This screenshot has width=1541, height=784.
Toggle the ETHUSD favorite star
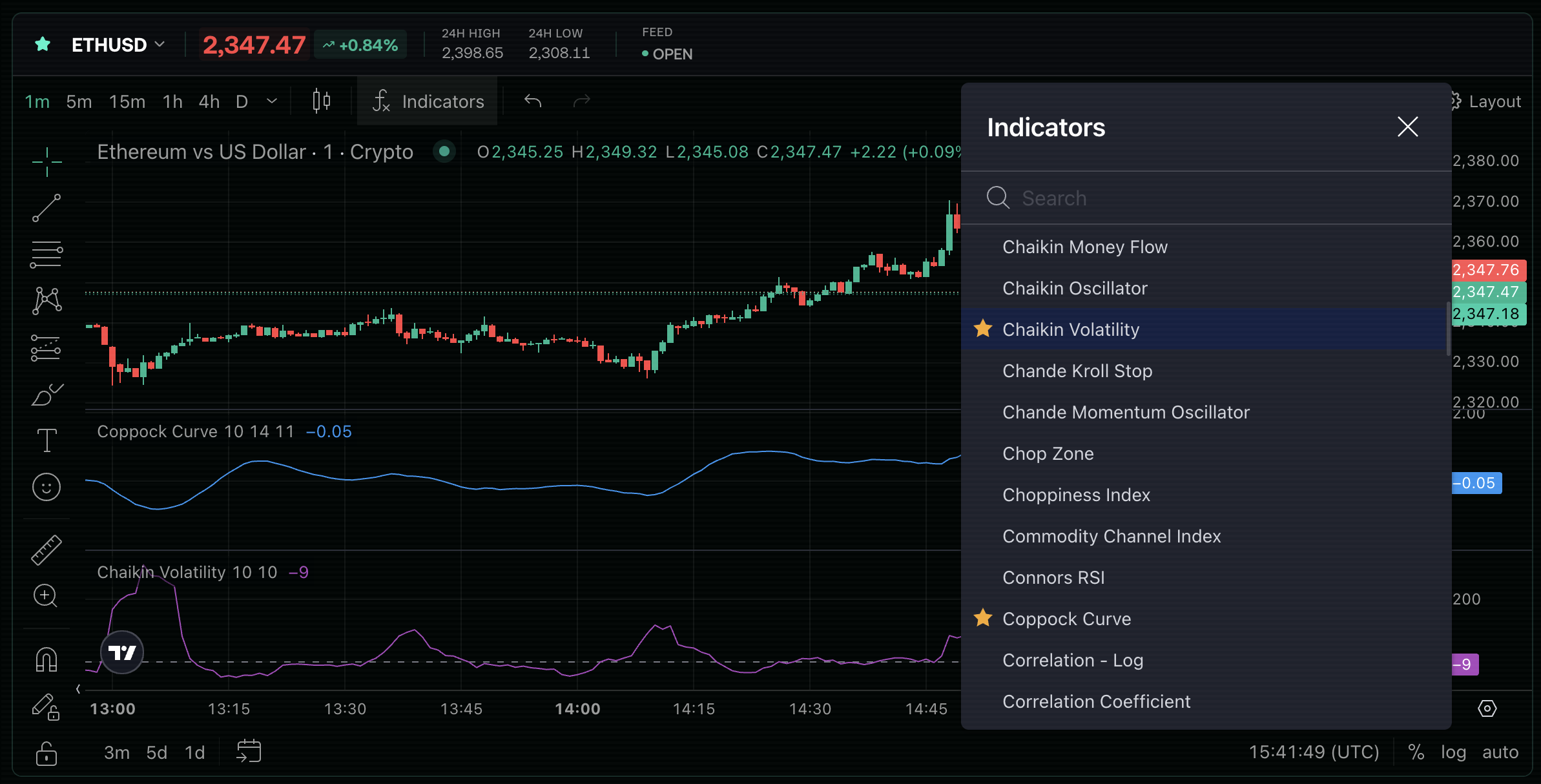point(43,45)
